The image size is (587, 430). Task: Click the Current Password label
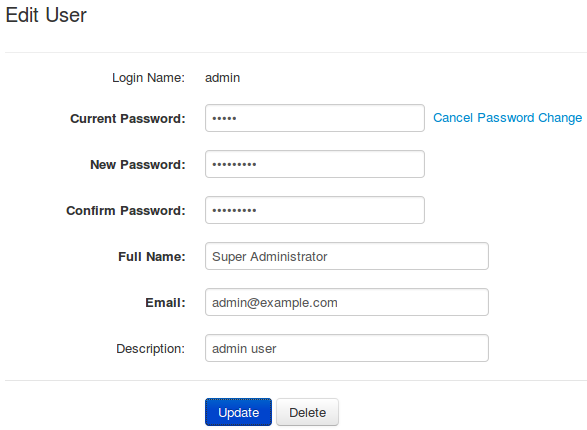[128, 119]
